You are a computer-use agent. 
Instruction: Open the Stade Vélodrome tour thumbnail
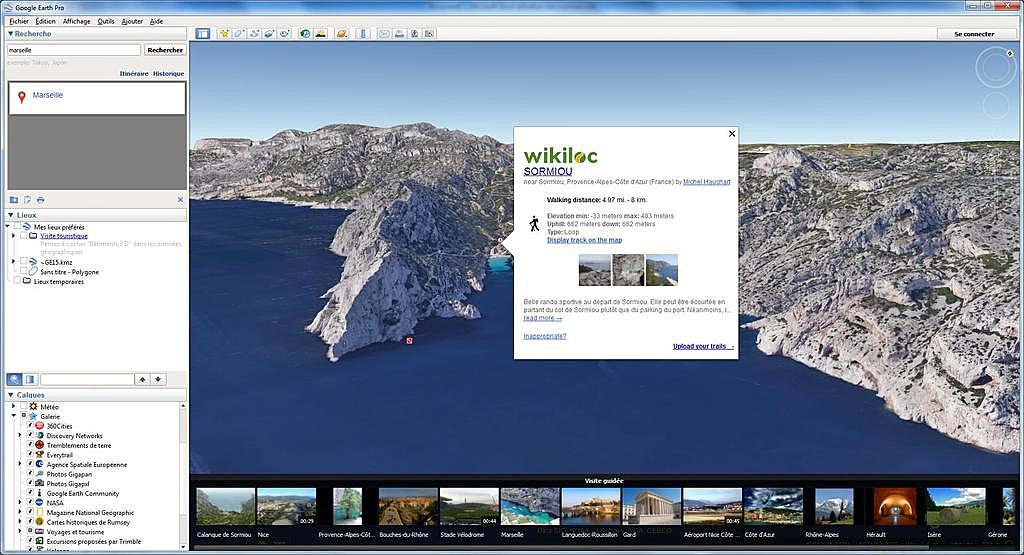[x=469, y=507]
